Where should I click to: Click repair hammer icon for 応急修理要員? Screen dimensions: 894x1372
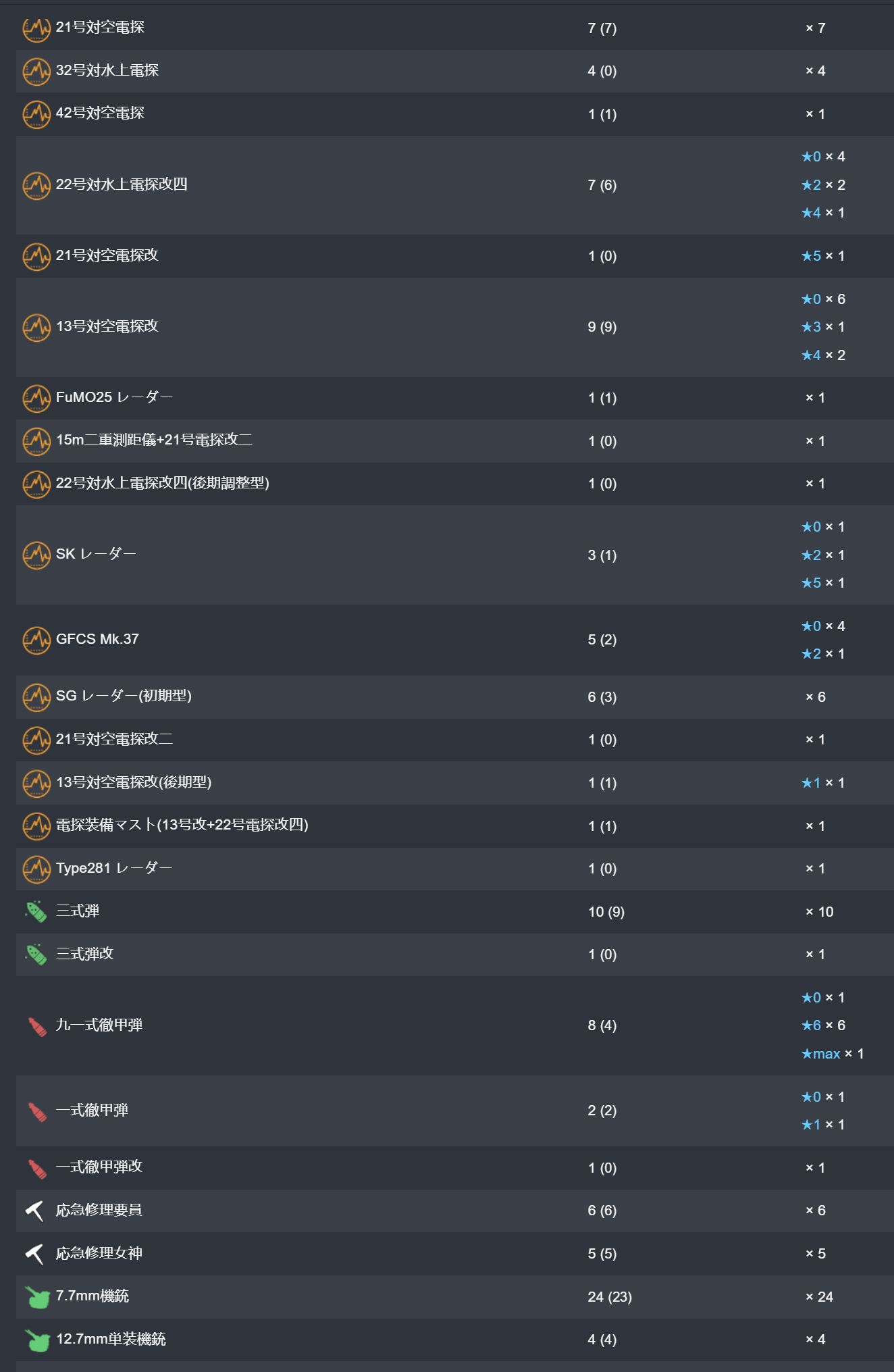(x=35, y=1211)
